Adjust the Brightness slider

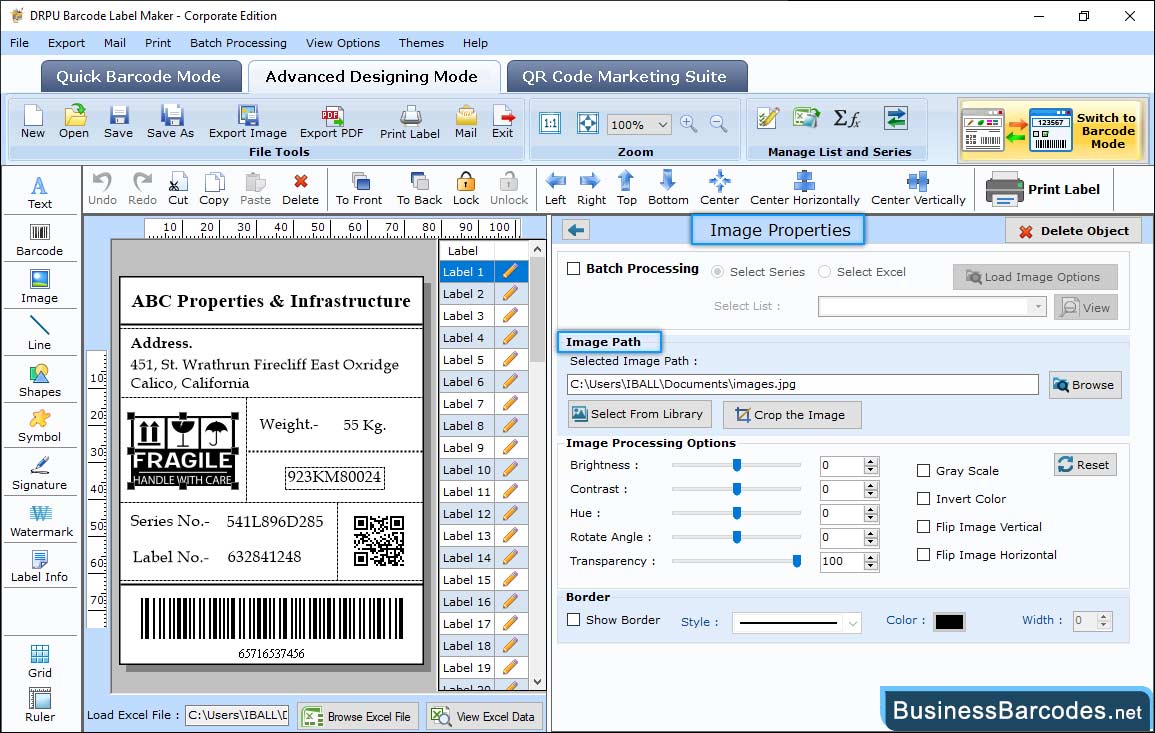pos(737,465)
